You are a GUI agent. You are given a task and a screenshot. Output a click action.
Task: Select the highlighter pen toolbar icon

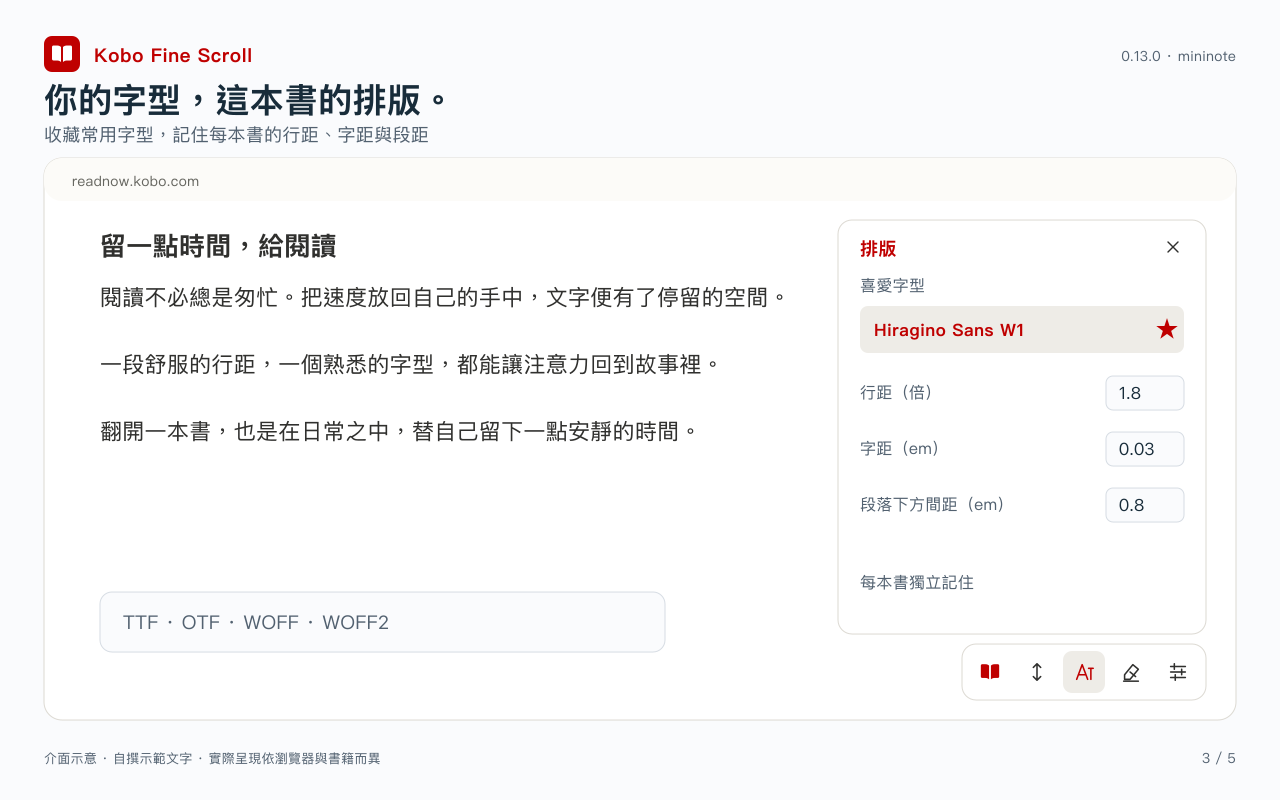tap(1131, 672)
